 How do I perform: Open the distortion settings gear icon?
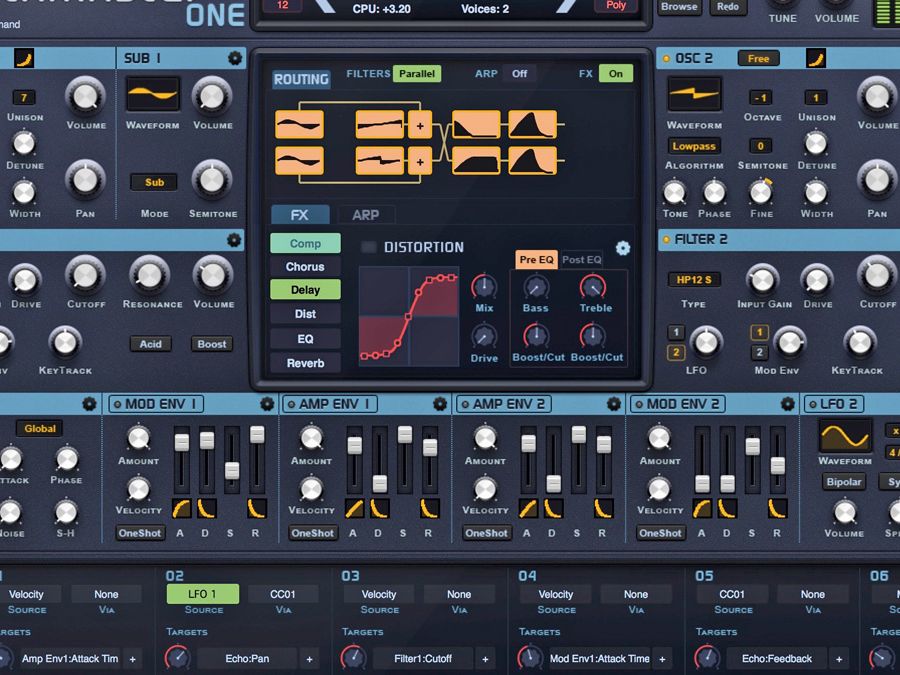(x=623, y=248)
